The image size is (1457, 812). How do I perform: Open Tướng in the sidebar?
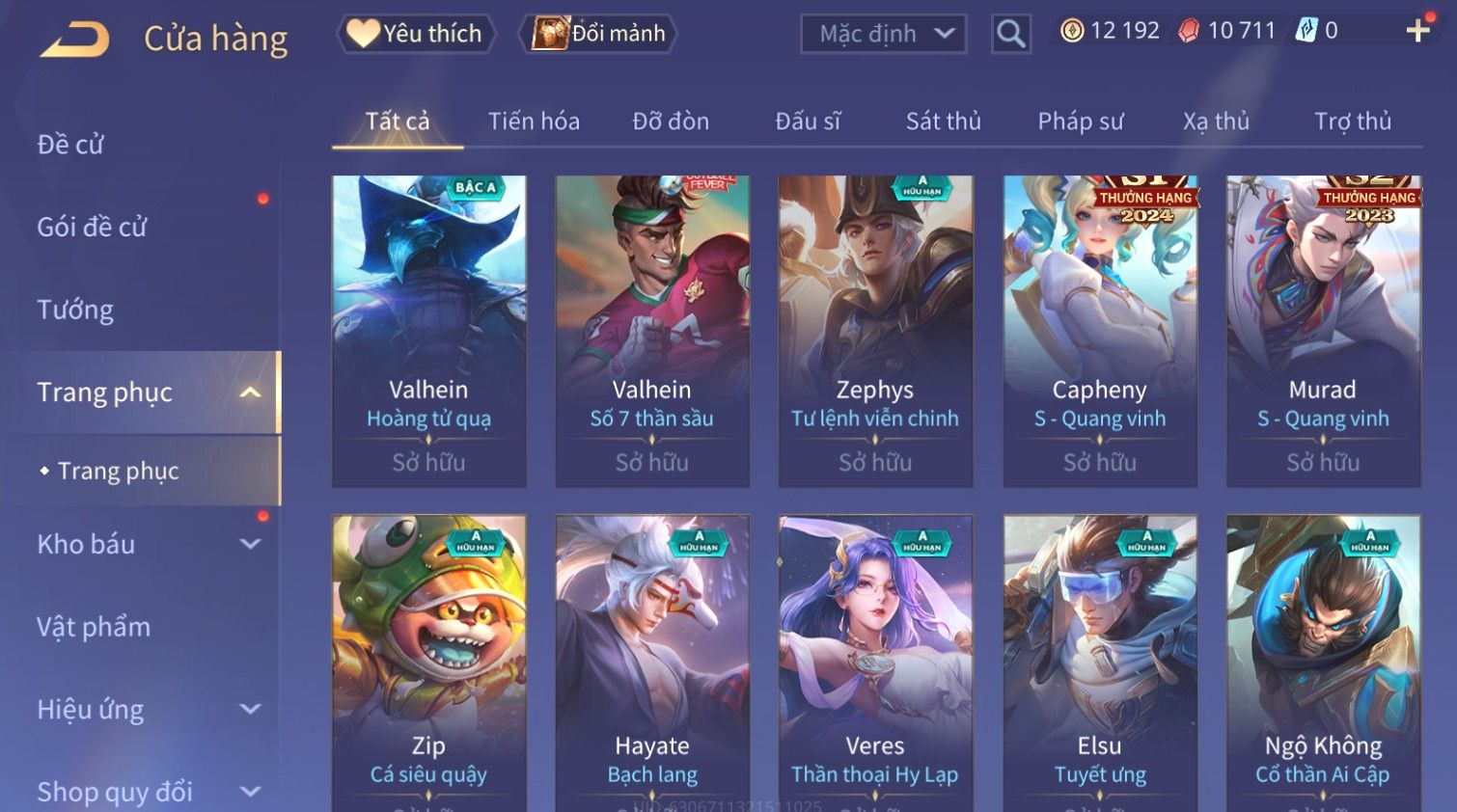point(75,310)
